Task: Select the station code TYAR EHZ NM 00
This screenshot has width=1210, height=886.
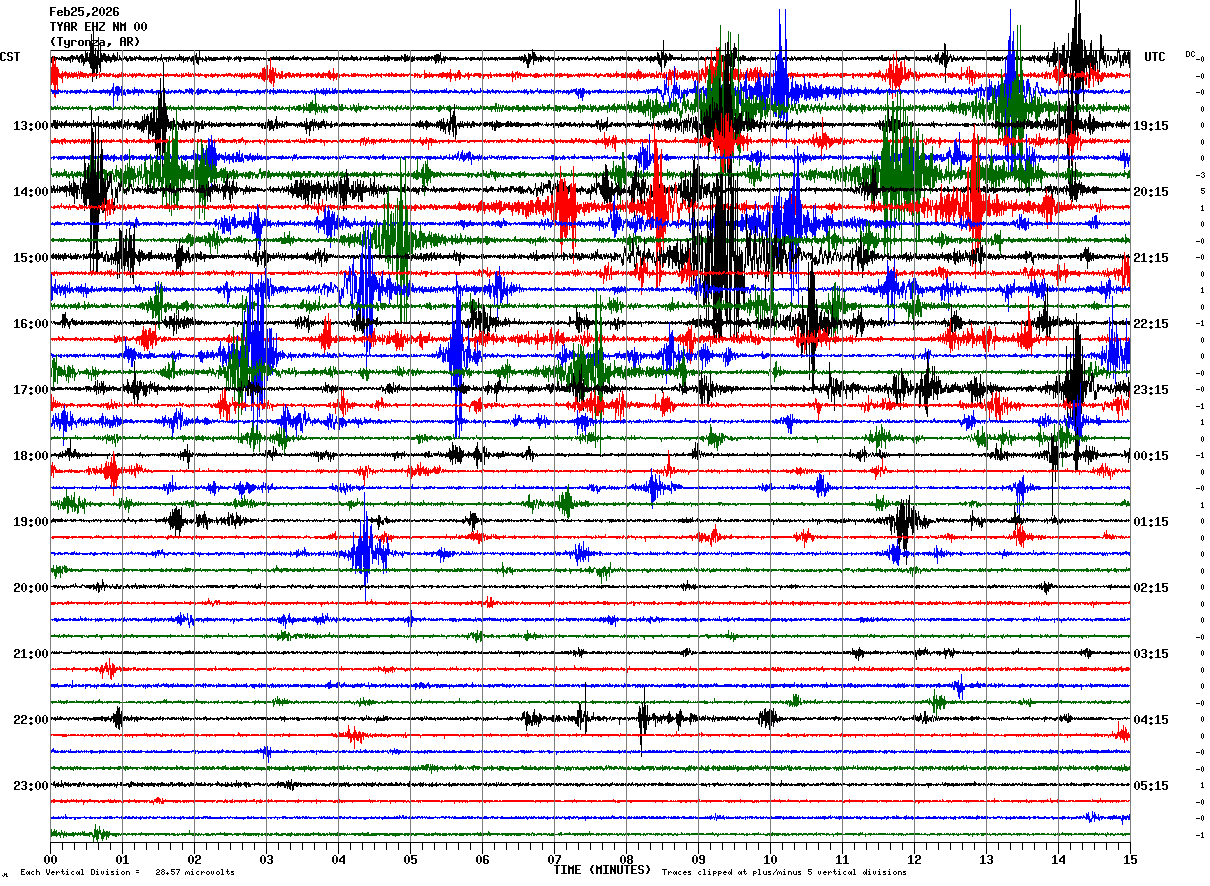Action: [98, 27]
